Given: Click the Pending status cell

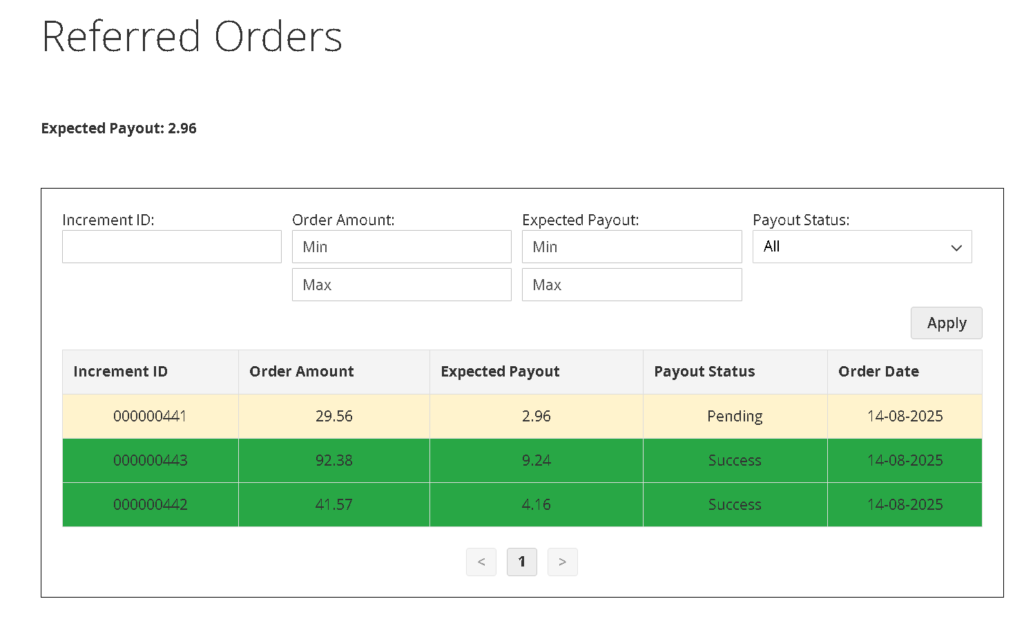Looking at the screenshot, I should point(735,416).
